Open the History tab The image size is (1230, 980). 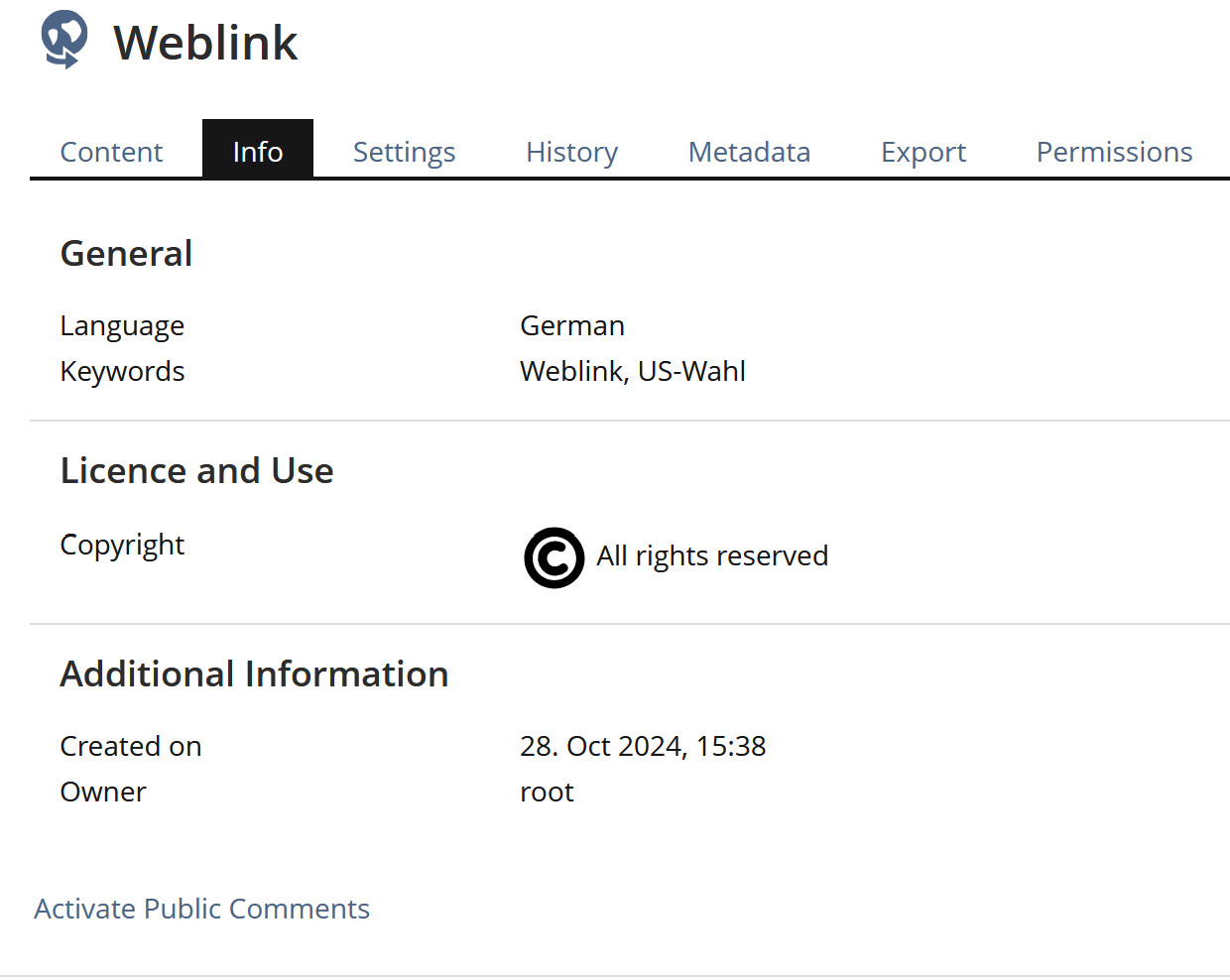pos(571,152)
